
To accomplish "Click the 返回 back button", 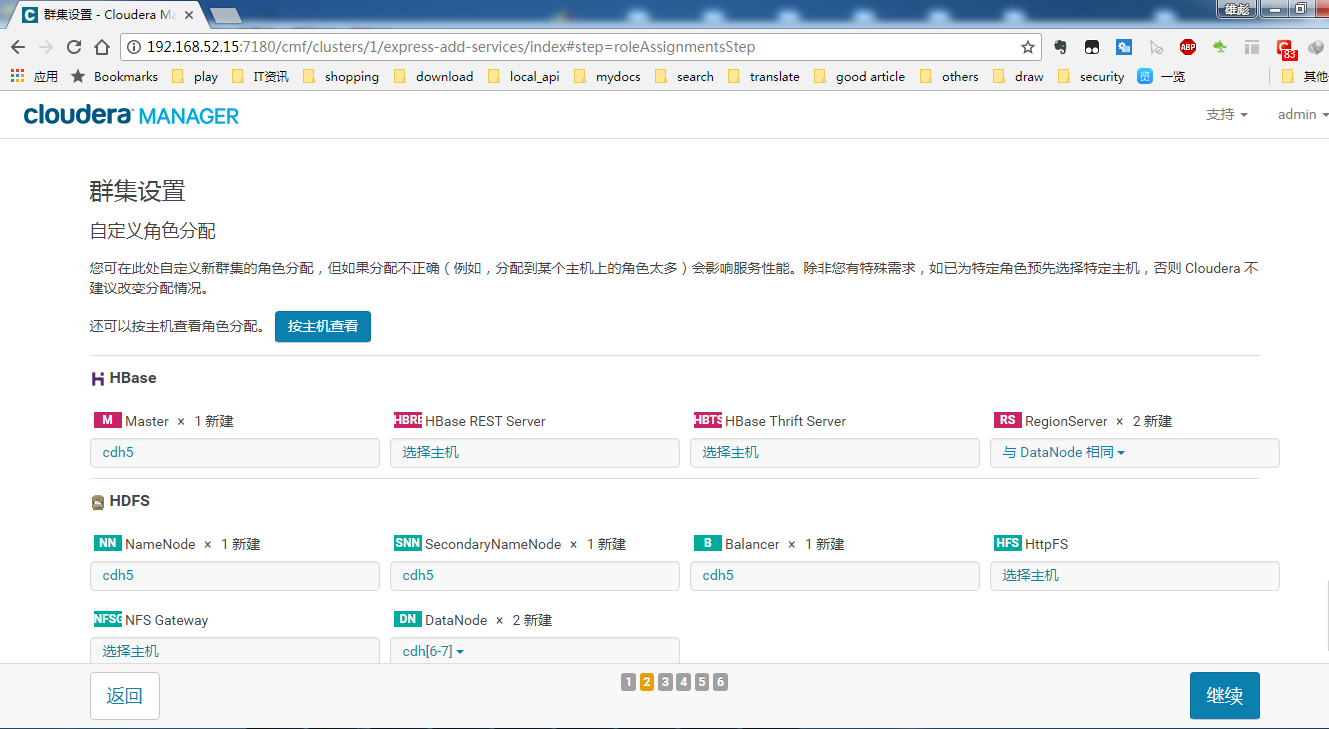I will 125,696.
